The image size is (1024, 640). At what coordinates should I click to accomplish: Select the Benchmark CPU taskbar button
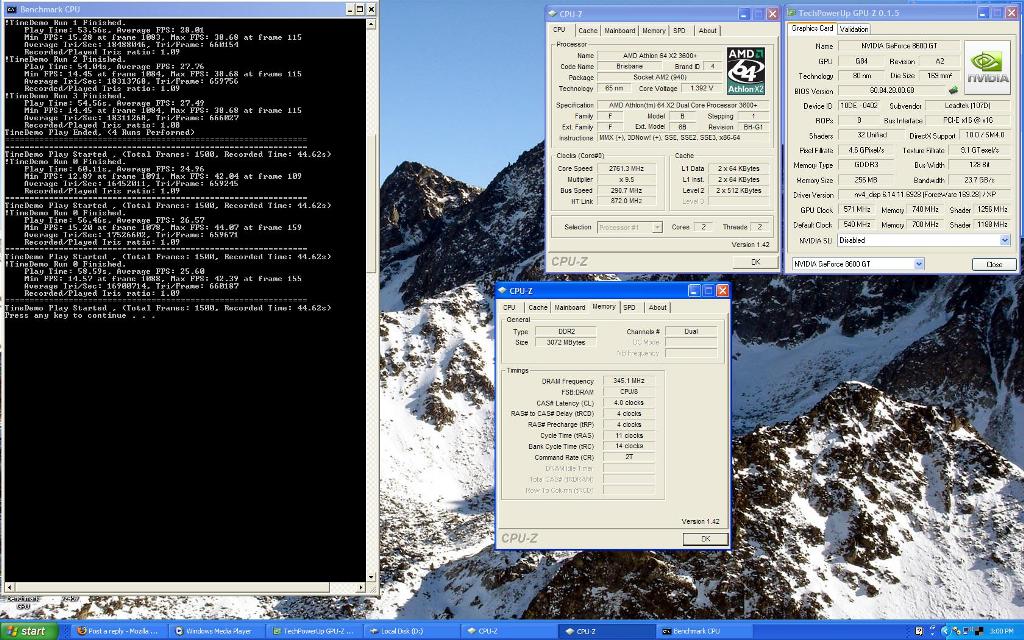[705, 632]
